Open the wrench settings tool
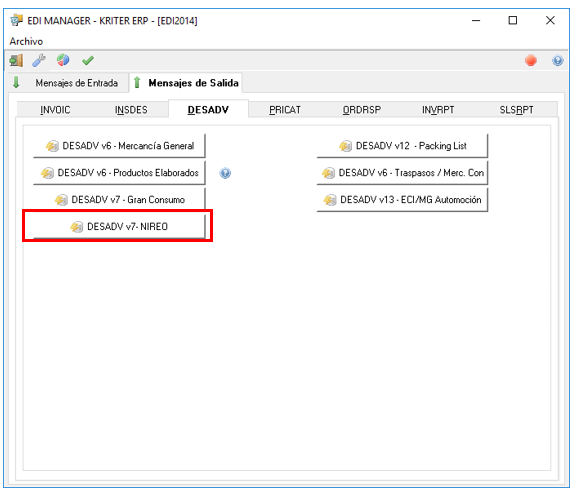Image resolution: width=576 pixels, height=491 pixels. 39,60
